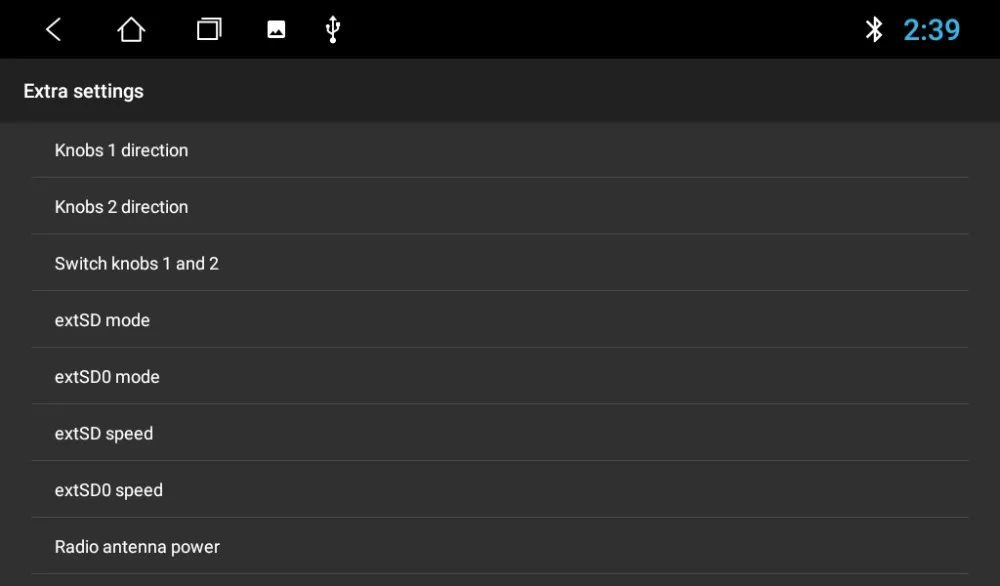Open Knobs 2 direction setting

pyautogui.click(x=500, y=207)
